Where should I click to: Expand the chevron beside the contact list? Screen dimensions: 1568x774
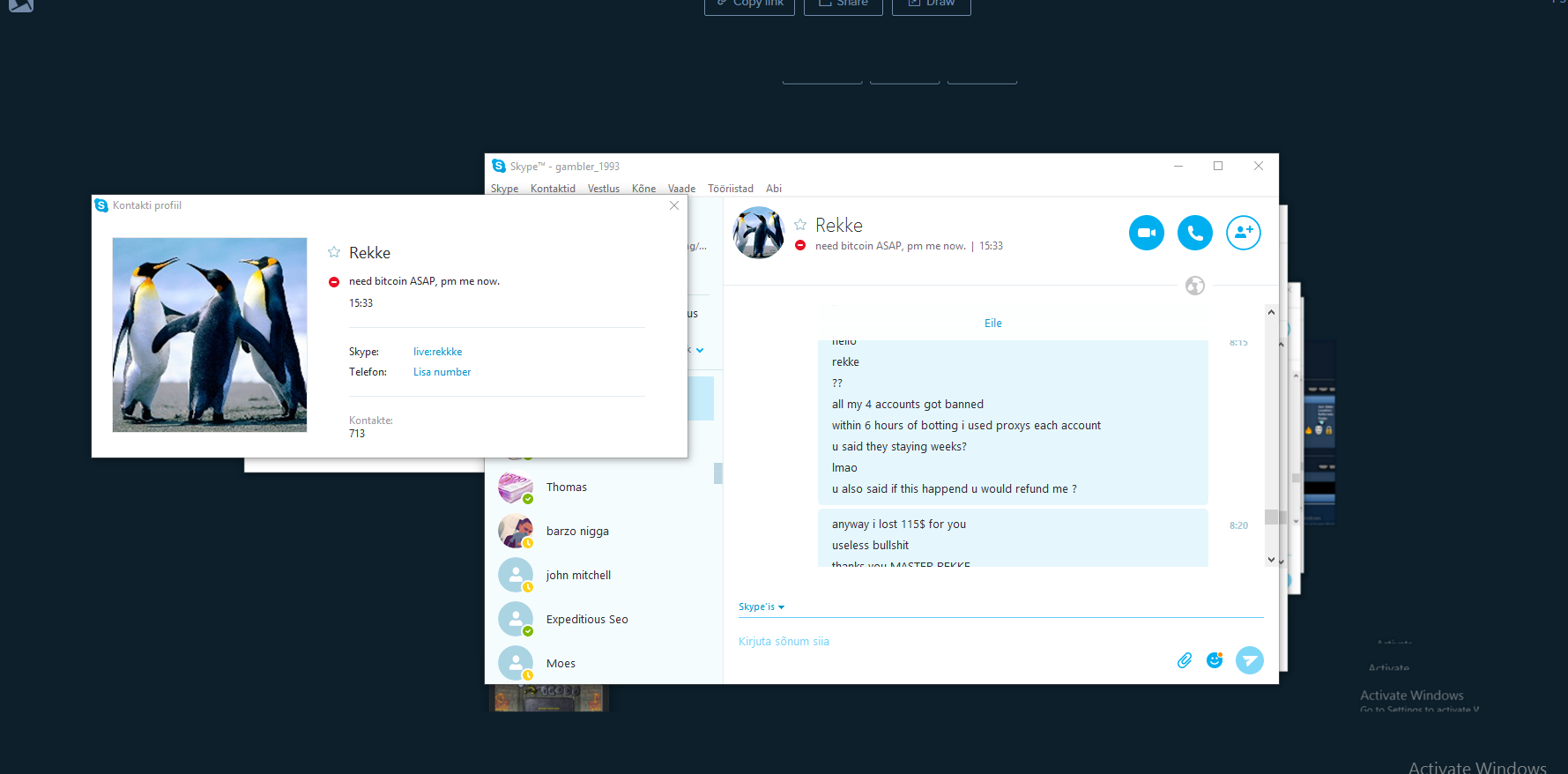coord(700,350)
